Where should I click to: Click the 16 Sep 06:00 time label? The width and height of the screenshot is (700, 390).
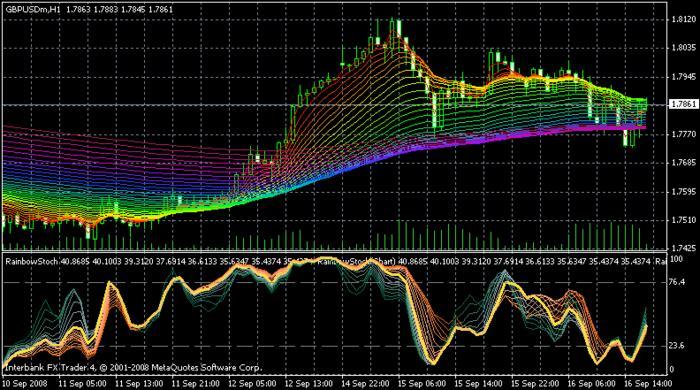[591, 383]
